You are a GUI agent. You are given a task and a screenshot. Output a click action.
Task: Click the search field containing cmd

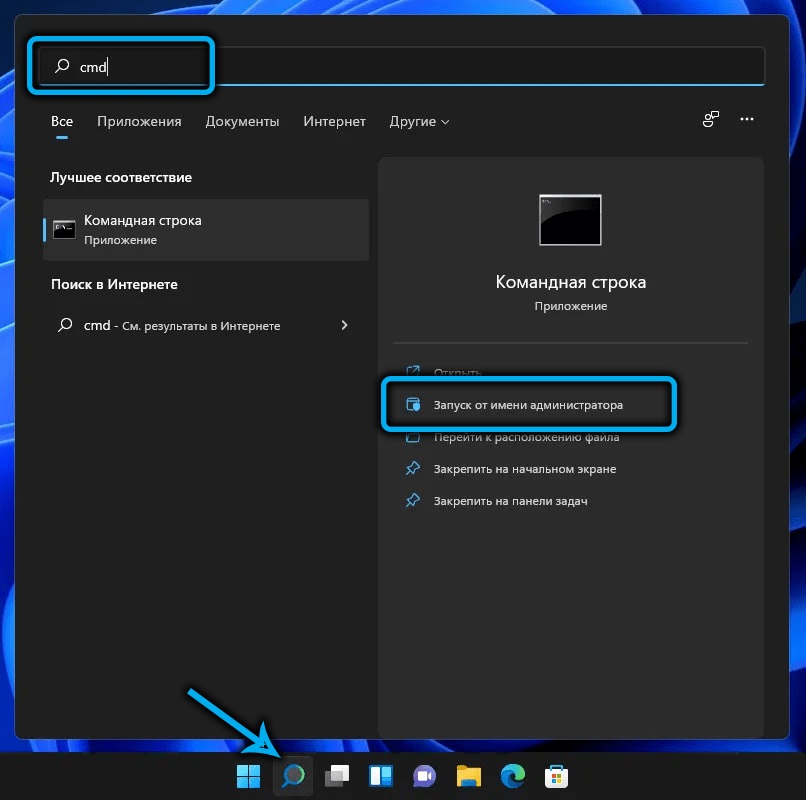coord(400,67)
